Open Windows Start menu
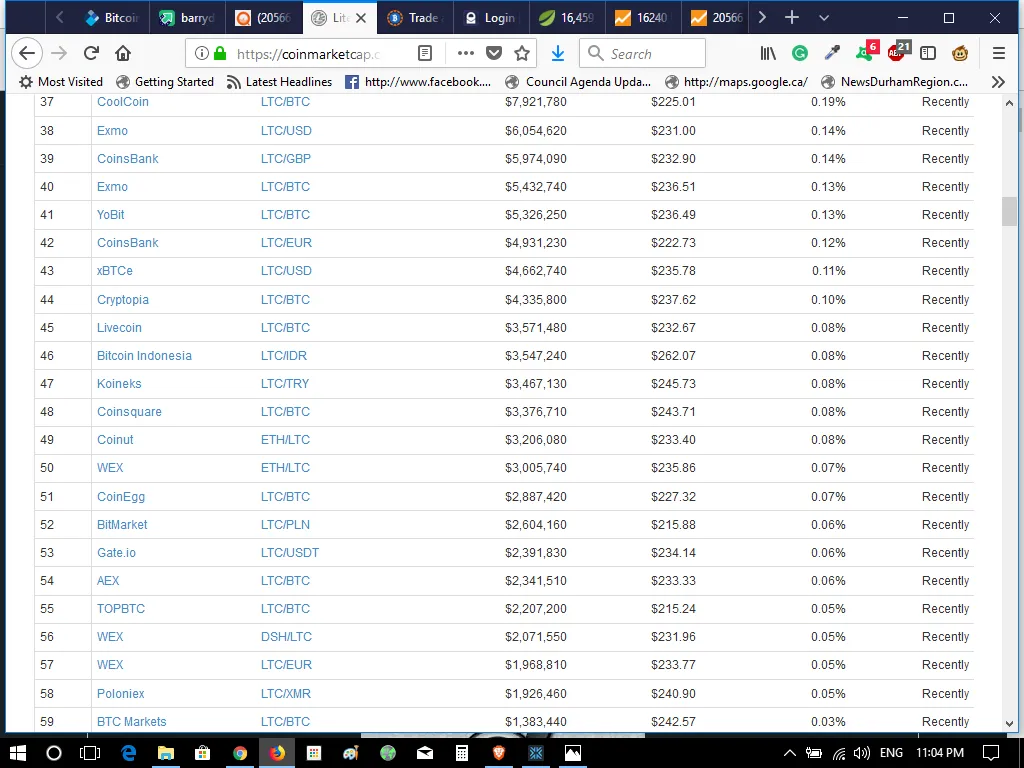Screen dimensions: 1024x768 18,753
